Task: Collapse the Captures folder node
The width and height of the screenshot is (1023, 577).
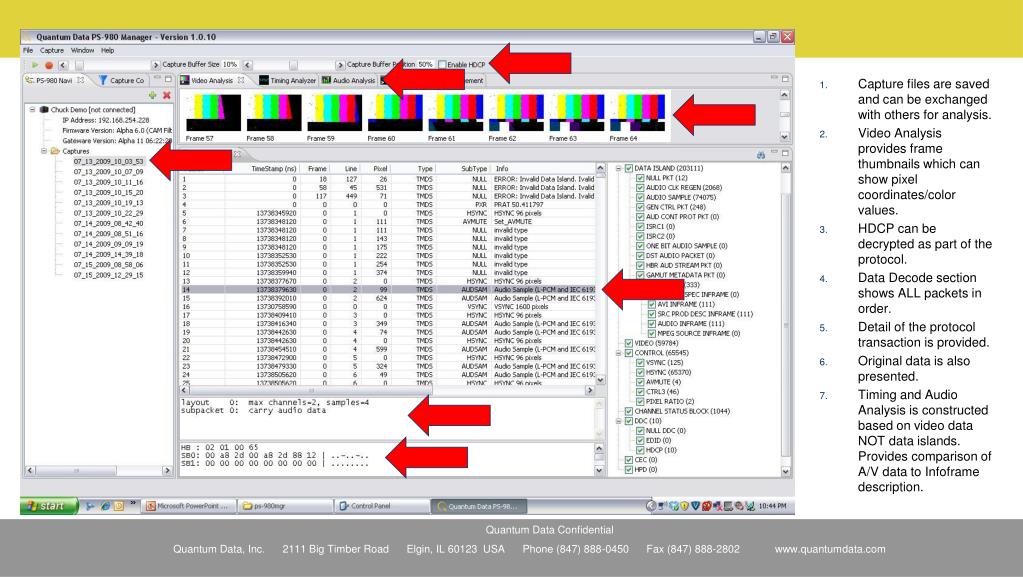Action: click(x=44, y=151)
